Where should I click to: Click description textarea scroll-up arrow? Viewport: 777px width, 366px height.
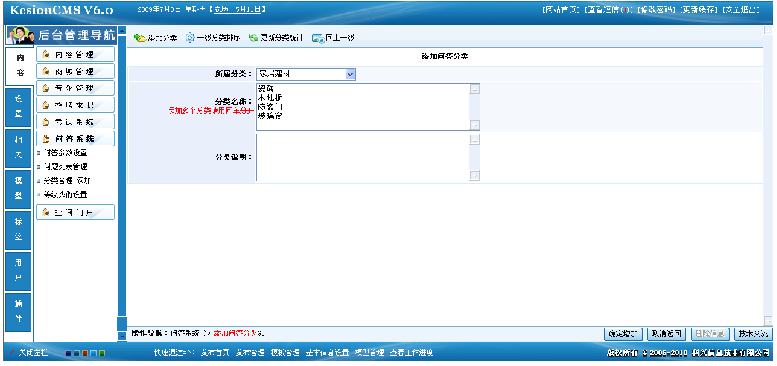(x=475, y=140)
